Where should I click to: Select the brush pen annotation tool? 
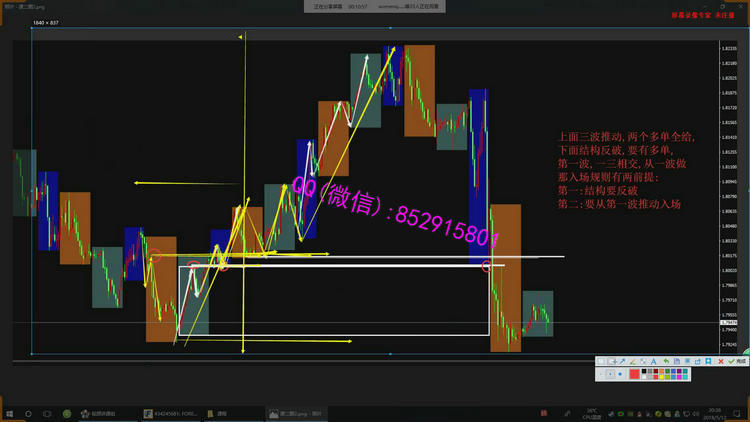tap(632, 361)
